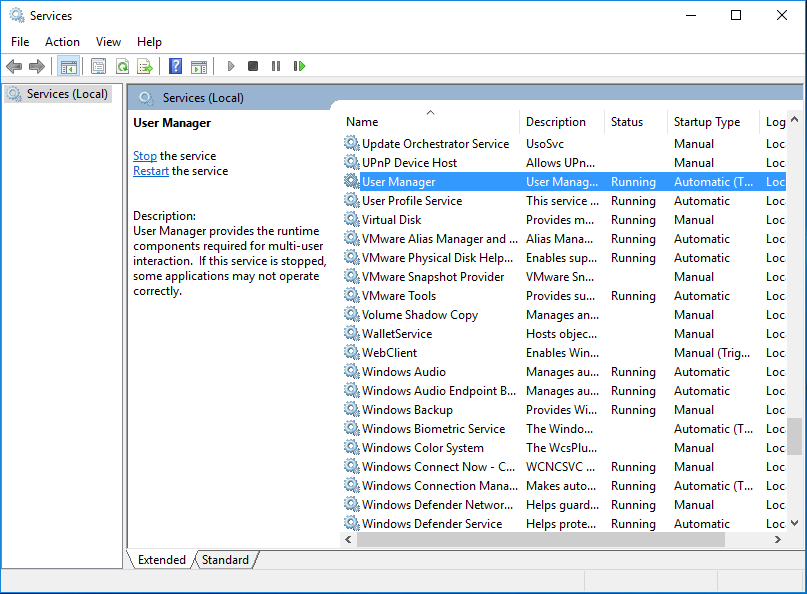
Task: Go forward with the toolbar forward arrow
Action: pyautogui.click(x=37, y=66)
